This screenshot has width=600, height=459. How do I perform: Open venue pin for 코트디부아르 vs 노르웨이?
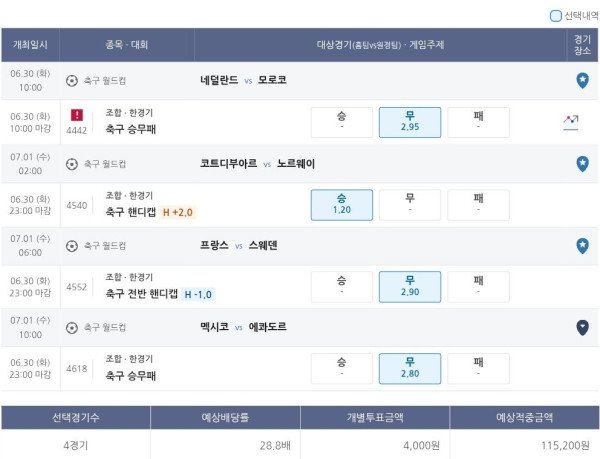pos(582,164)
